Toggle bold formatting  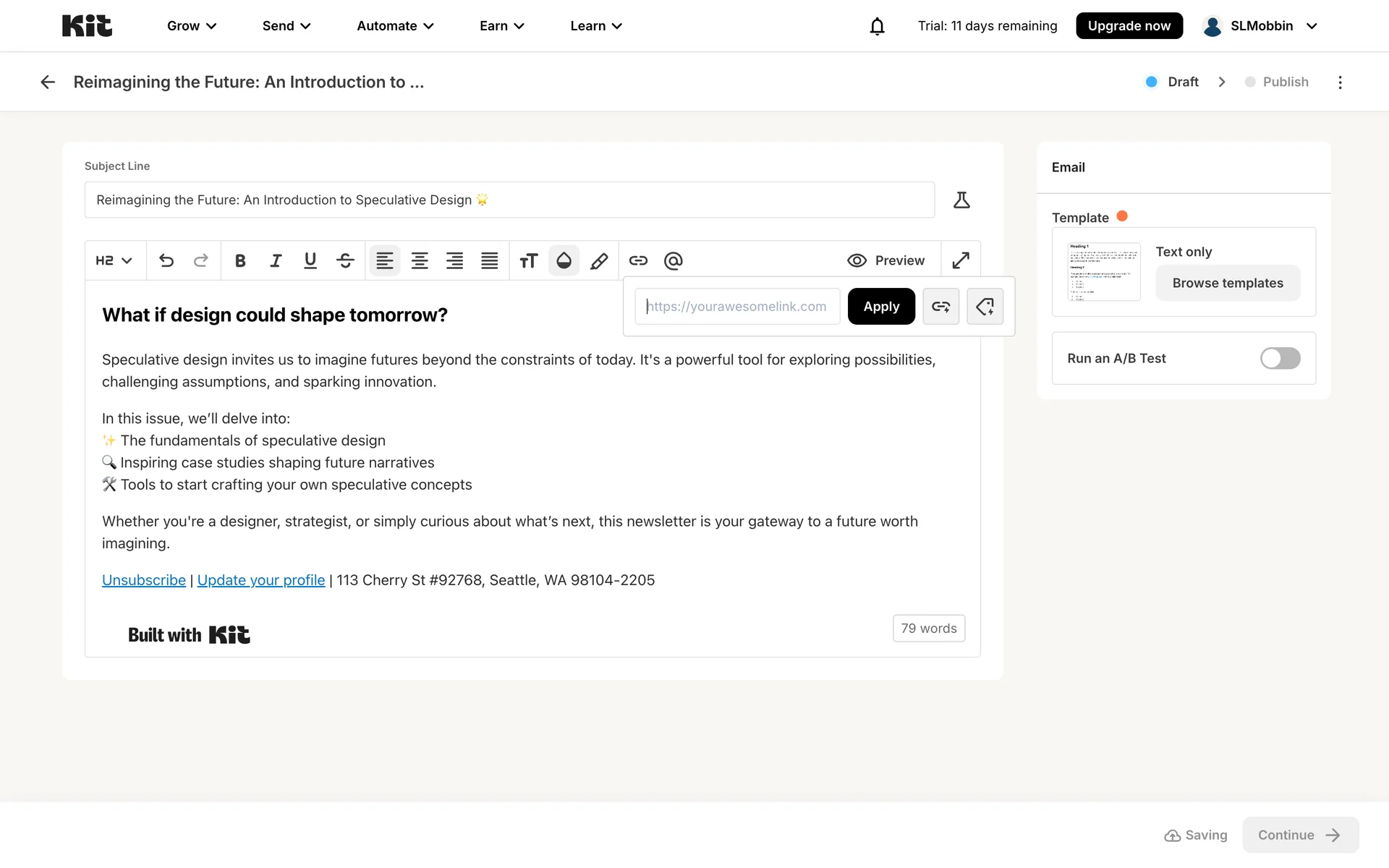pyautogui.click(x=240, y=260)
